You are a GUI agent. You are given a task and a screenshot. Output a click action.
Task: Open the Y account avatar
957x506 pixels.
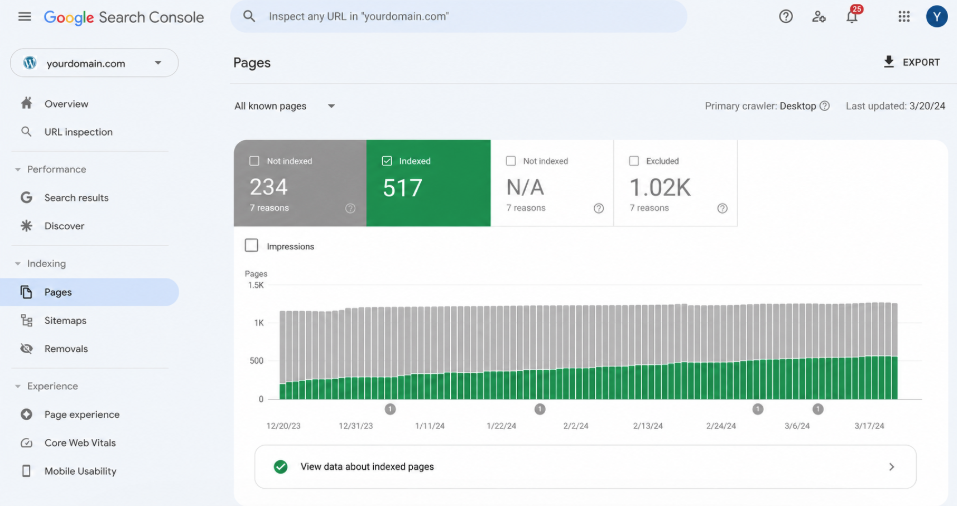tap(936, 16)
